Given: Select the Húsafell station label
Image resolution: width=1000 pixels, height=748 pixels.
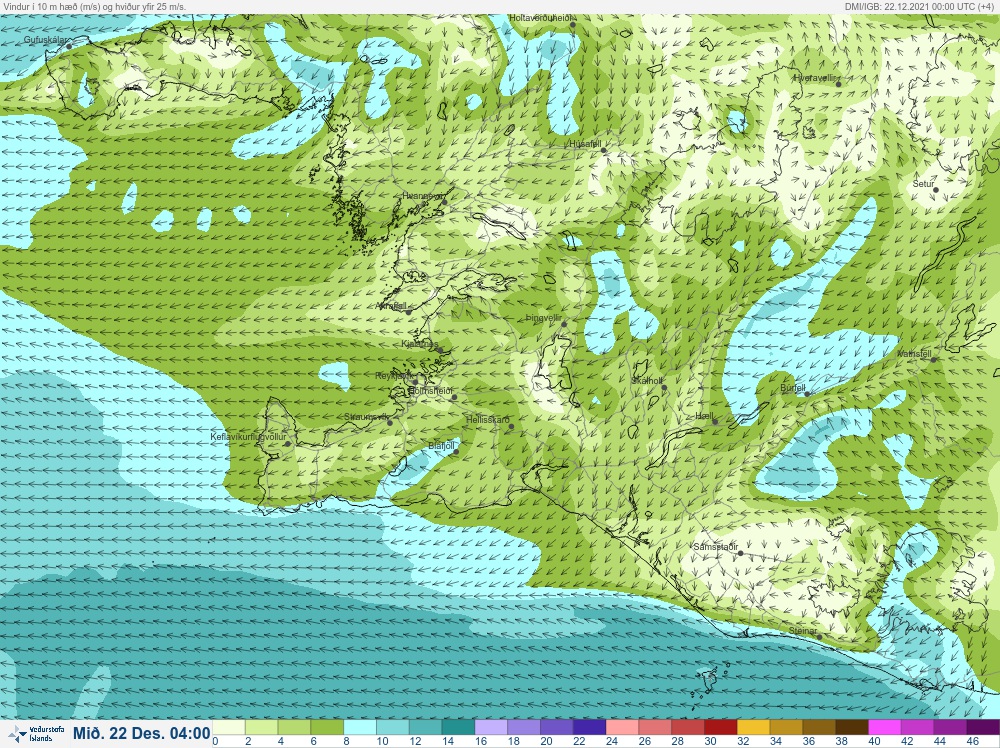Looking at the screenshot, I should (x=585, y=143).
